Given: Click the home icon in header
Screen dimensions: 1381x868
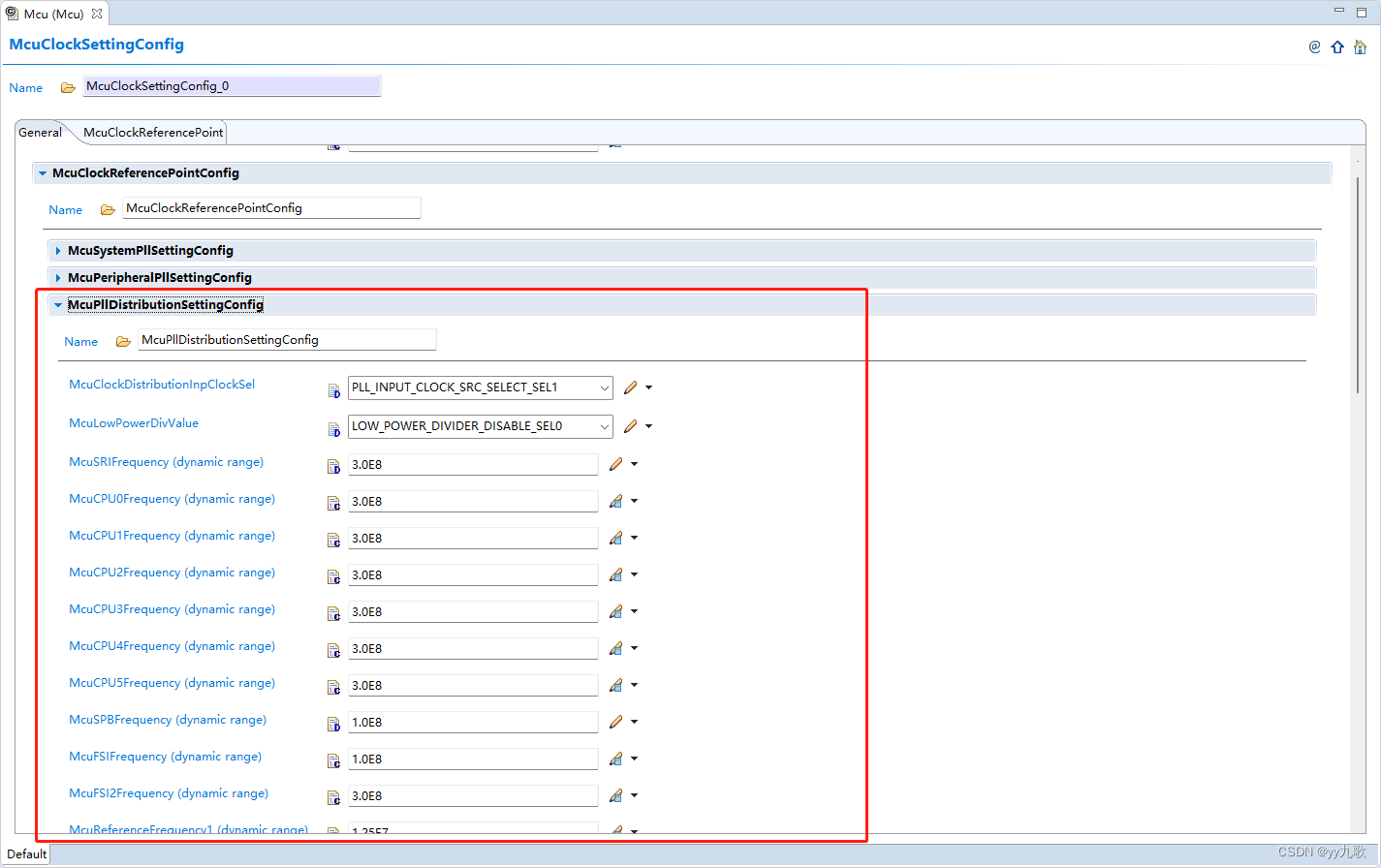Looking at the screenshot, I should click(x=1361, y=46).
